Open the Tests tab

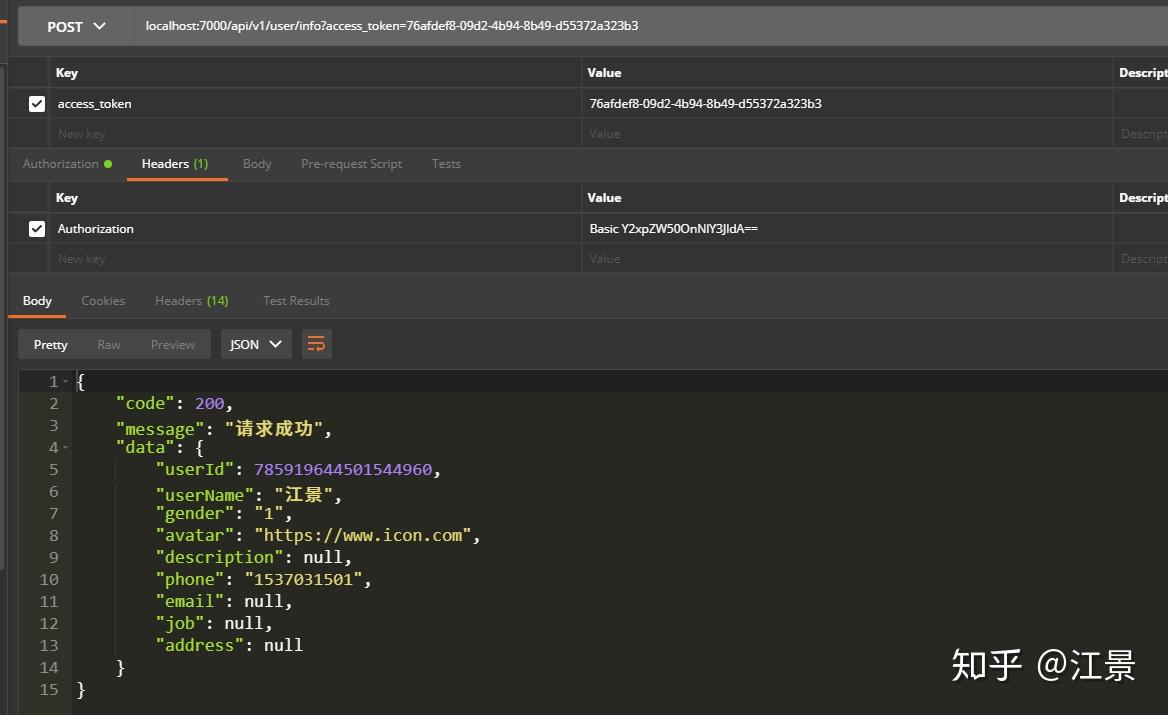click(x=446, y=163)
